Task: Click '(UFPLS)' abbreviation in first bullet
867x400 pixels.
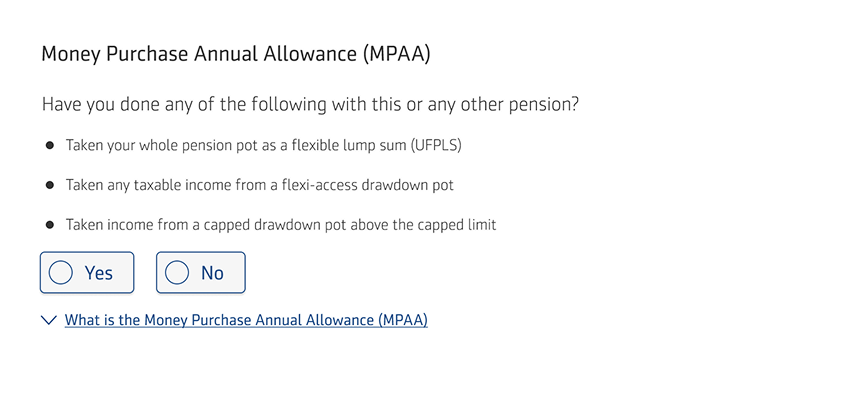Action: [435, 146]
